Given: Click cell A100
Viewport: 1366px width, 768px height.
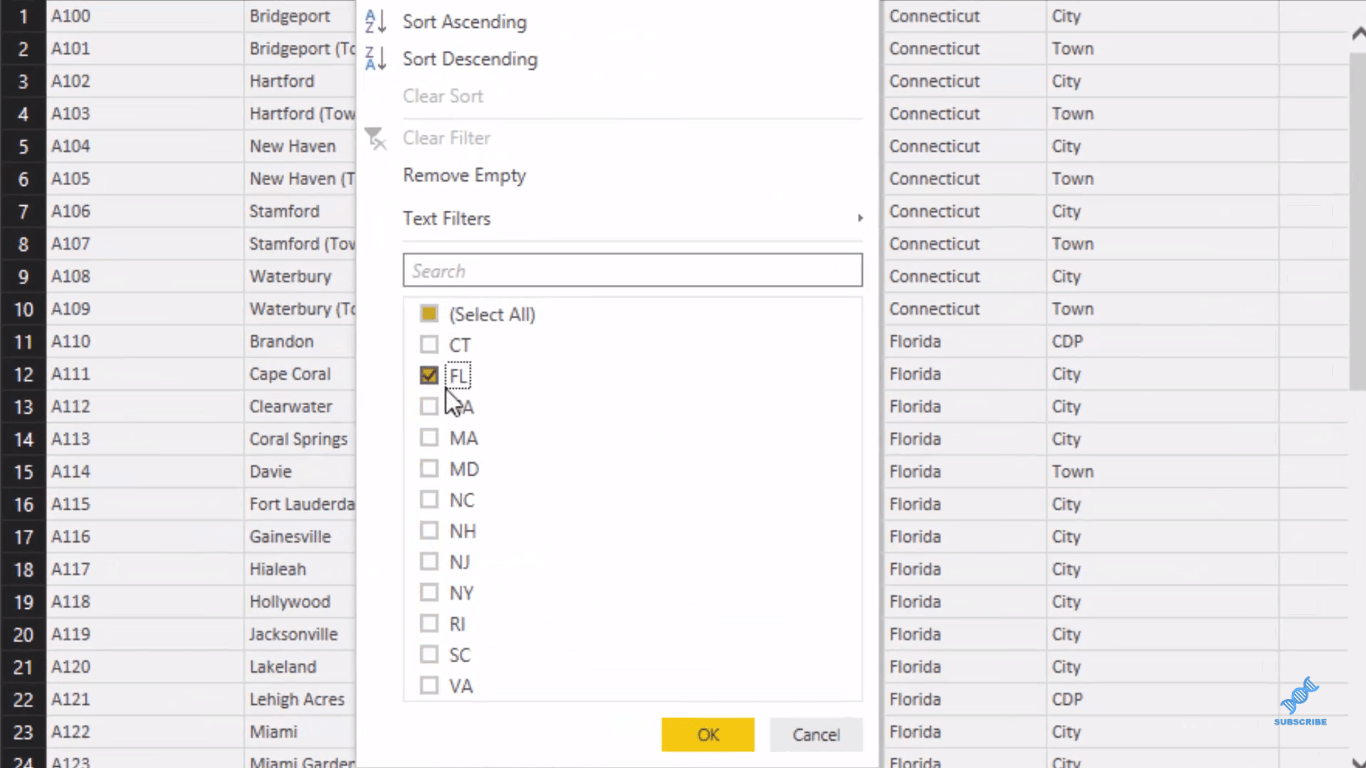Looking at the screenshot, I should pyautogui.click(x=145, y=16).
